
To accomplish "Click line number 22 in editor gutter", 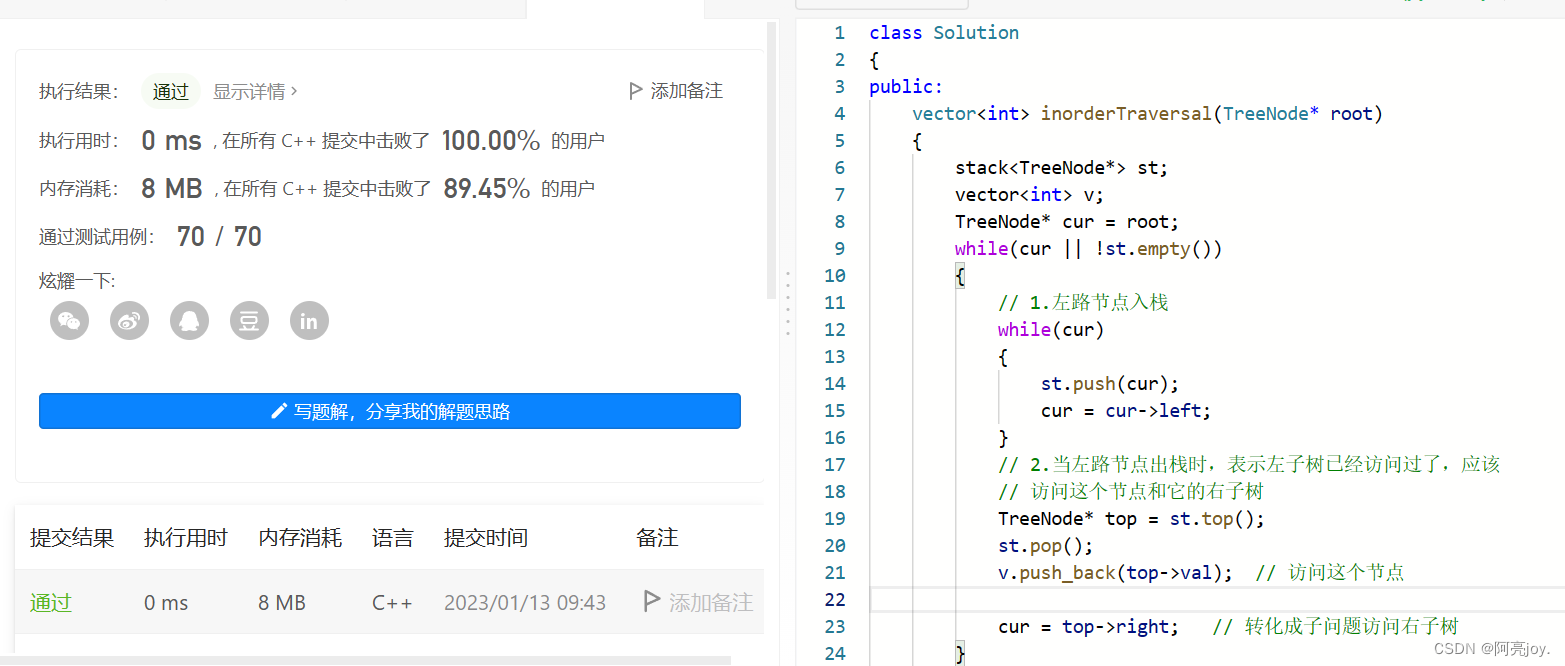I will tap(834, 600).
